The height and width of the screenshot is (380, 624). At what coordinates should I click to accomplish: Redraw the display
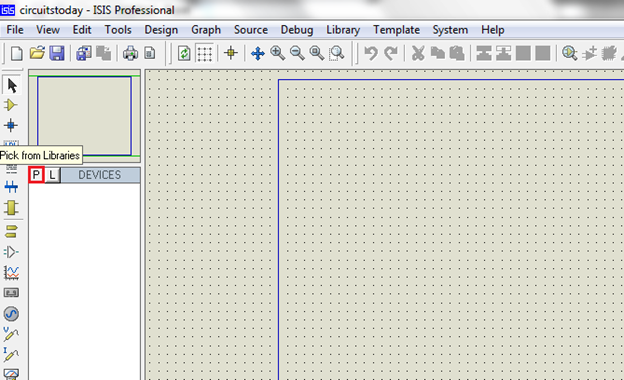coord(184,53)
